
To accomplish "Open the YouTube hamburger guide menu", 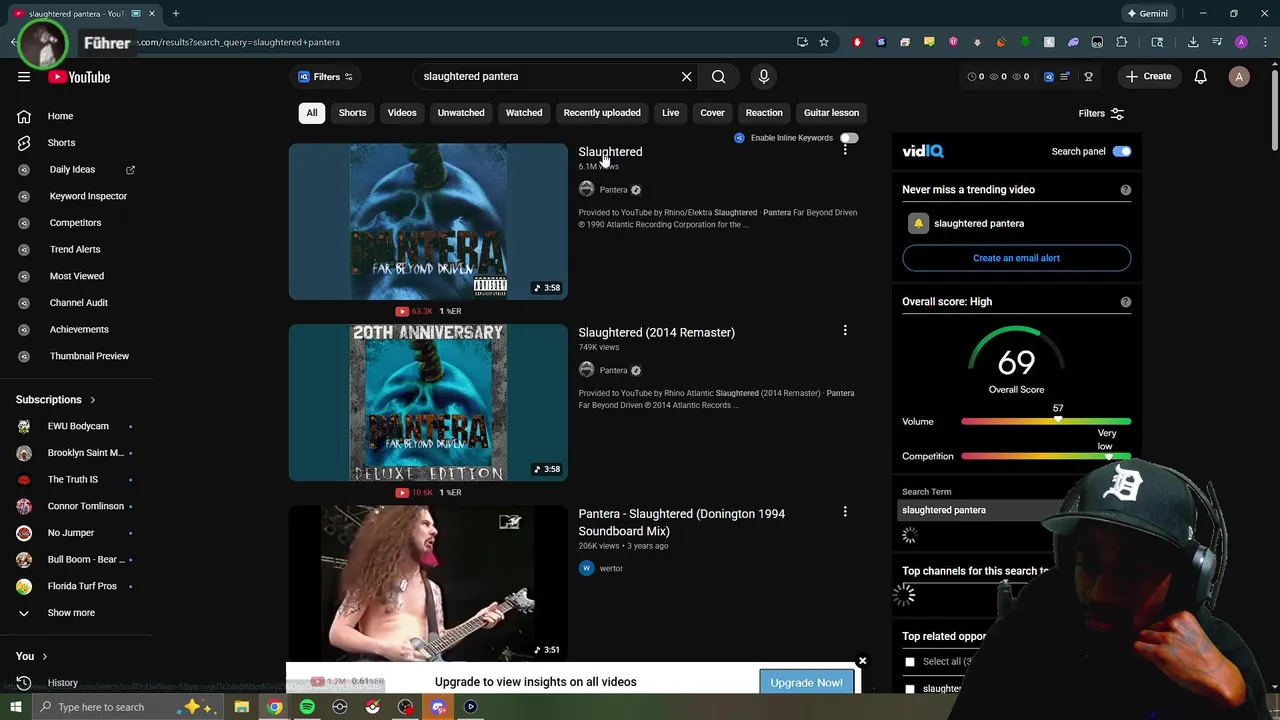I will 24,77.
